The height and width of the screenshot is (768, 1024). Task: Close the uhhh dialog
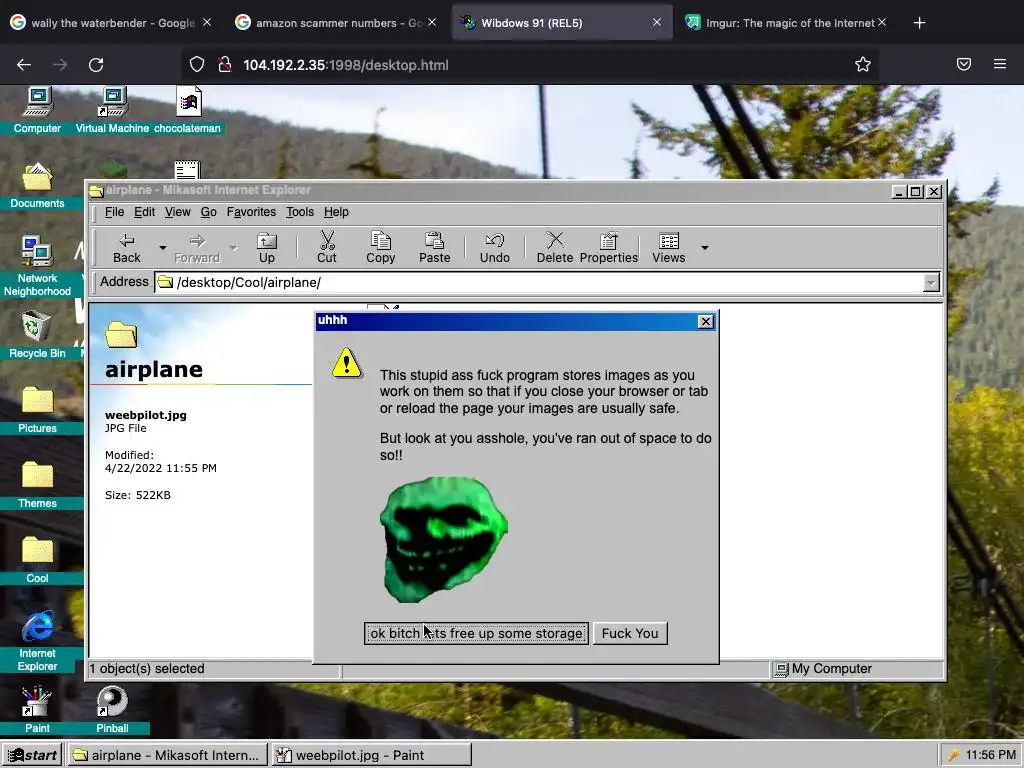(x=705, y=322)
